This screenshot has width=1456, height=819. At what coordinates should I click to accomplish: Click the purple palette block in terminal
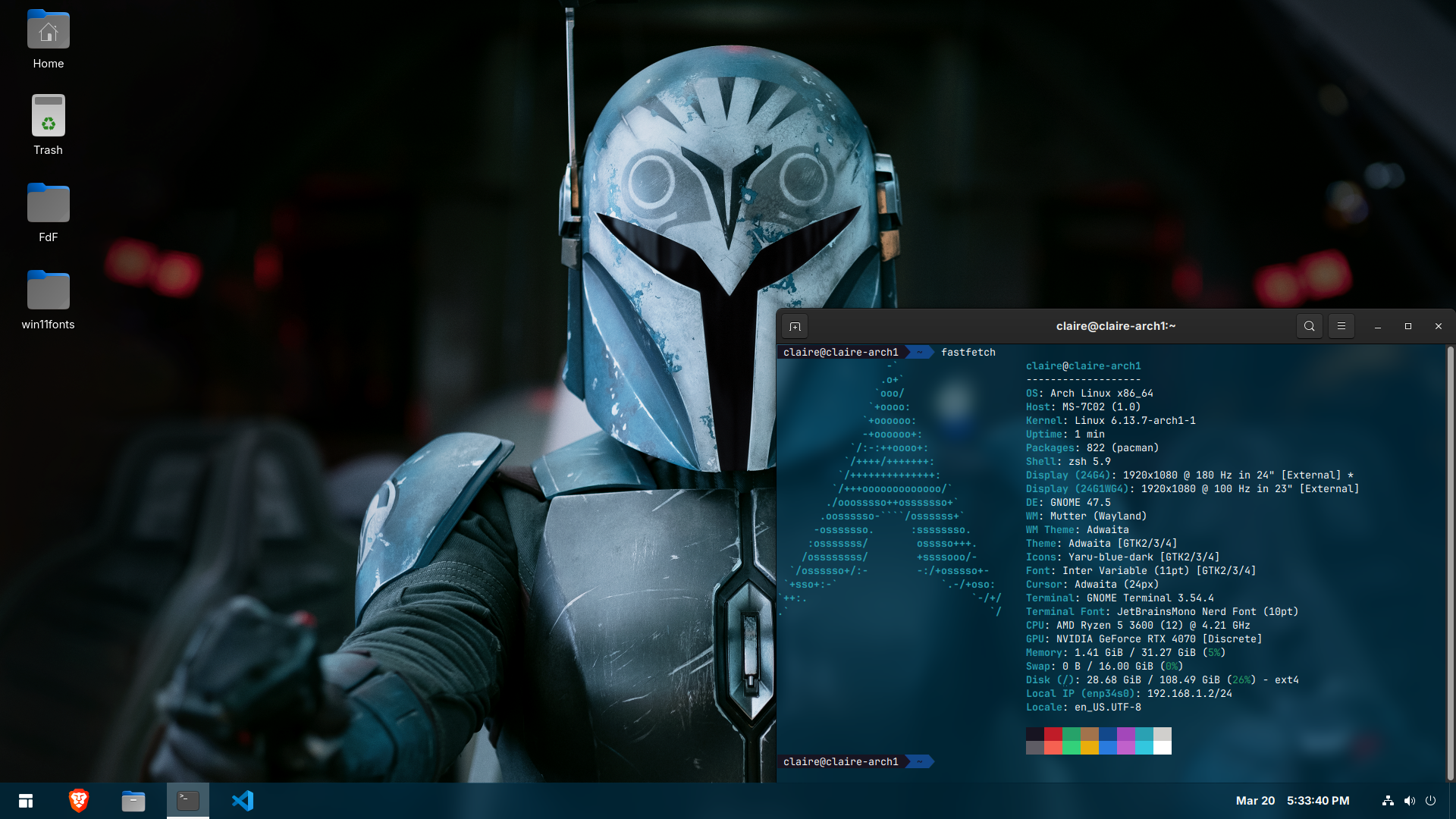tap(1126, 734)
